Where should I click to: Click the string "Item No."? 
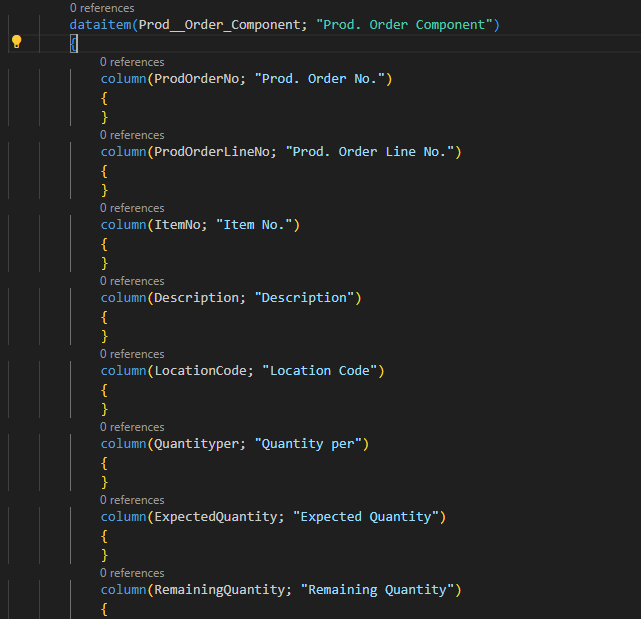(254, 225)
